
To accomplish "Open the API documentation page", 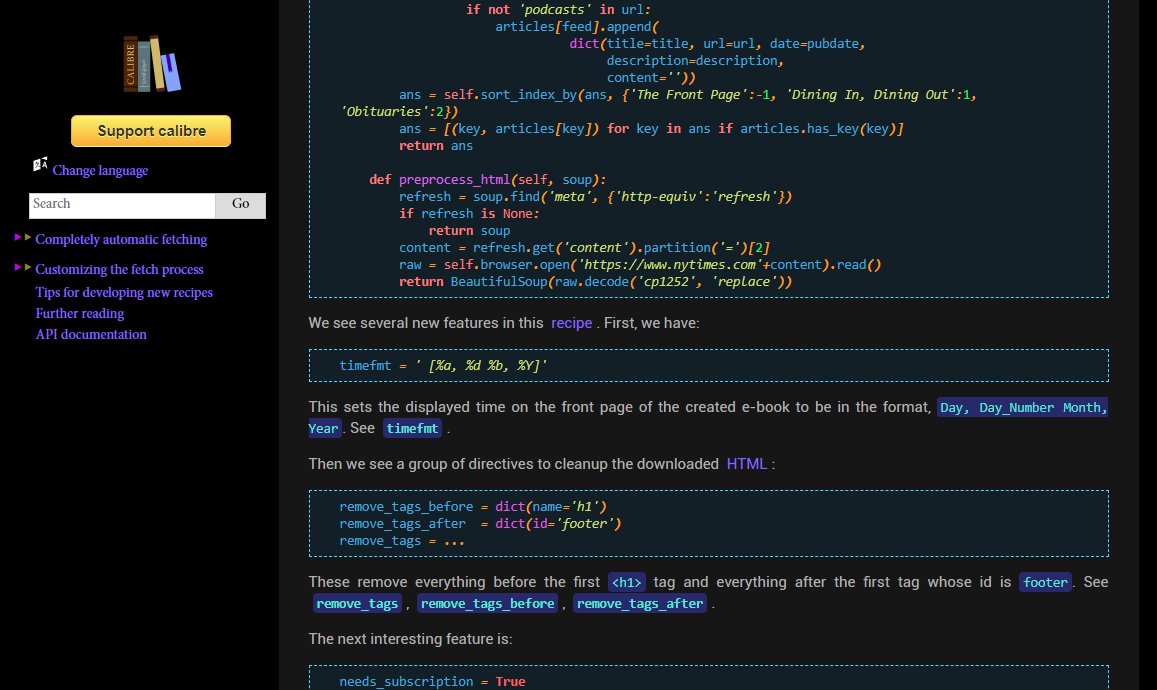I will [x=91, y=334].
